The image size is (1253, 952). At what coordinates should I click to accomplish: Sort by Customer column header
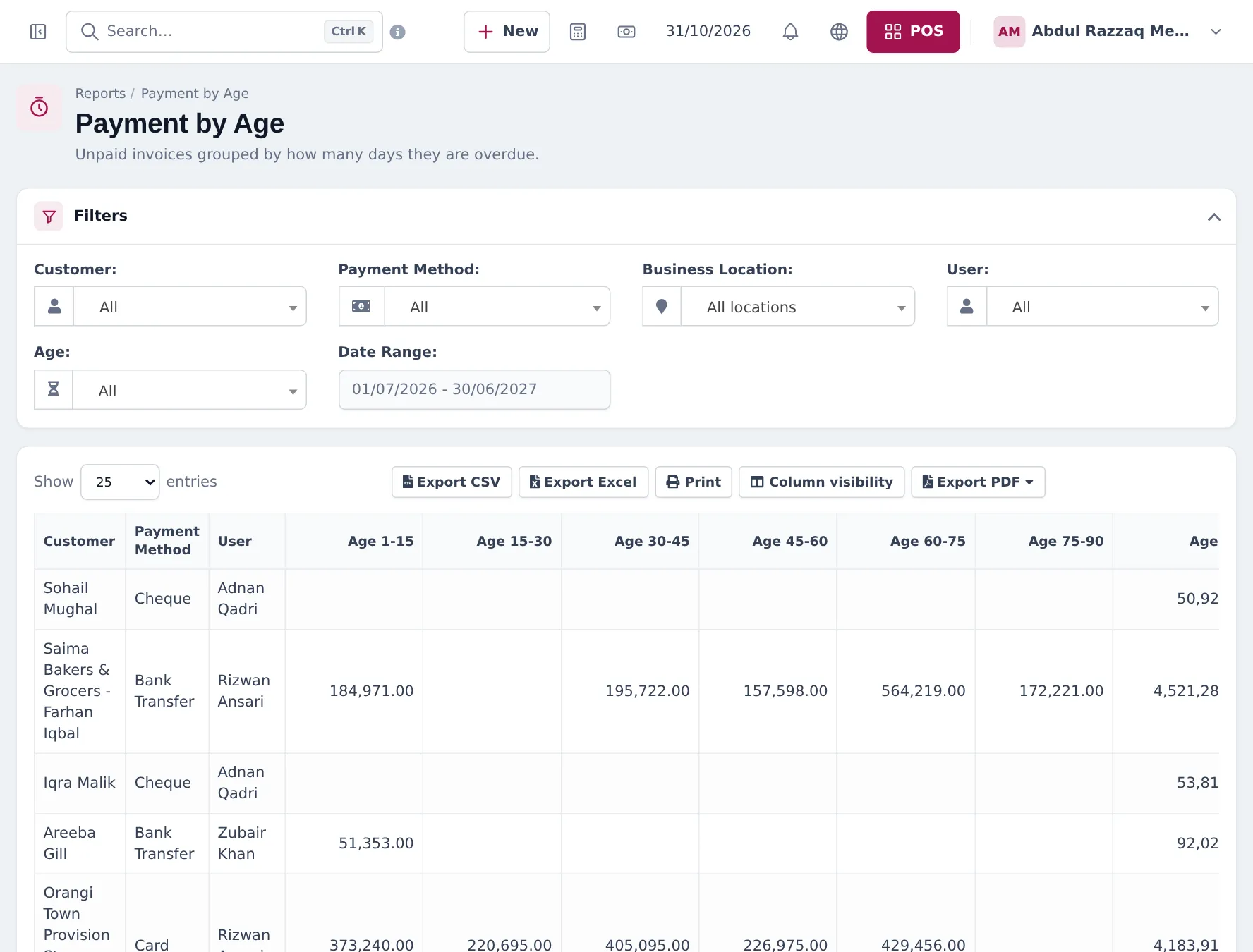pyautogui.click(x=80, y=541)
